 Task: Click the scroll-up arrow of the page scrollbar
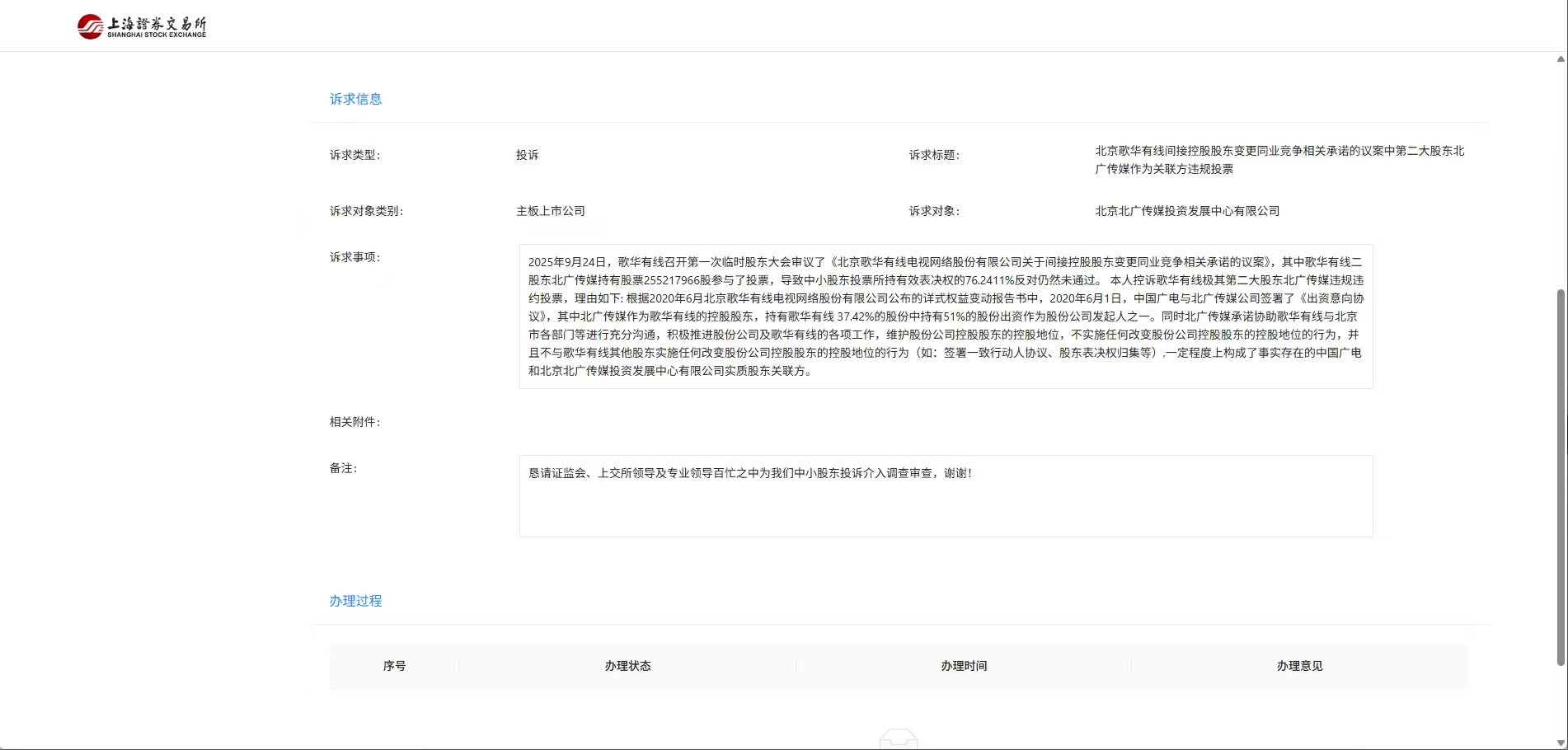pyautogui.click(x=1561, y=59)
